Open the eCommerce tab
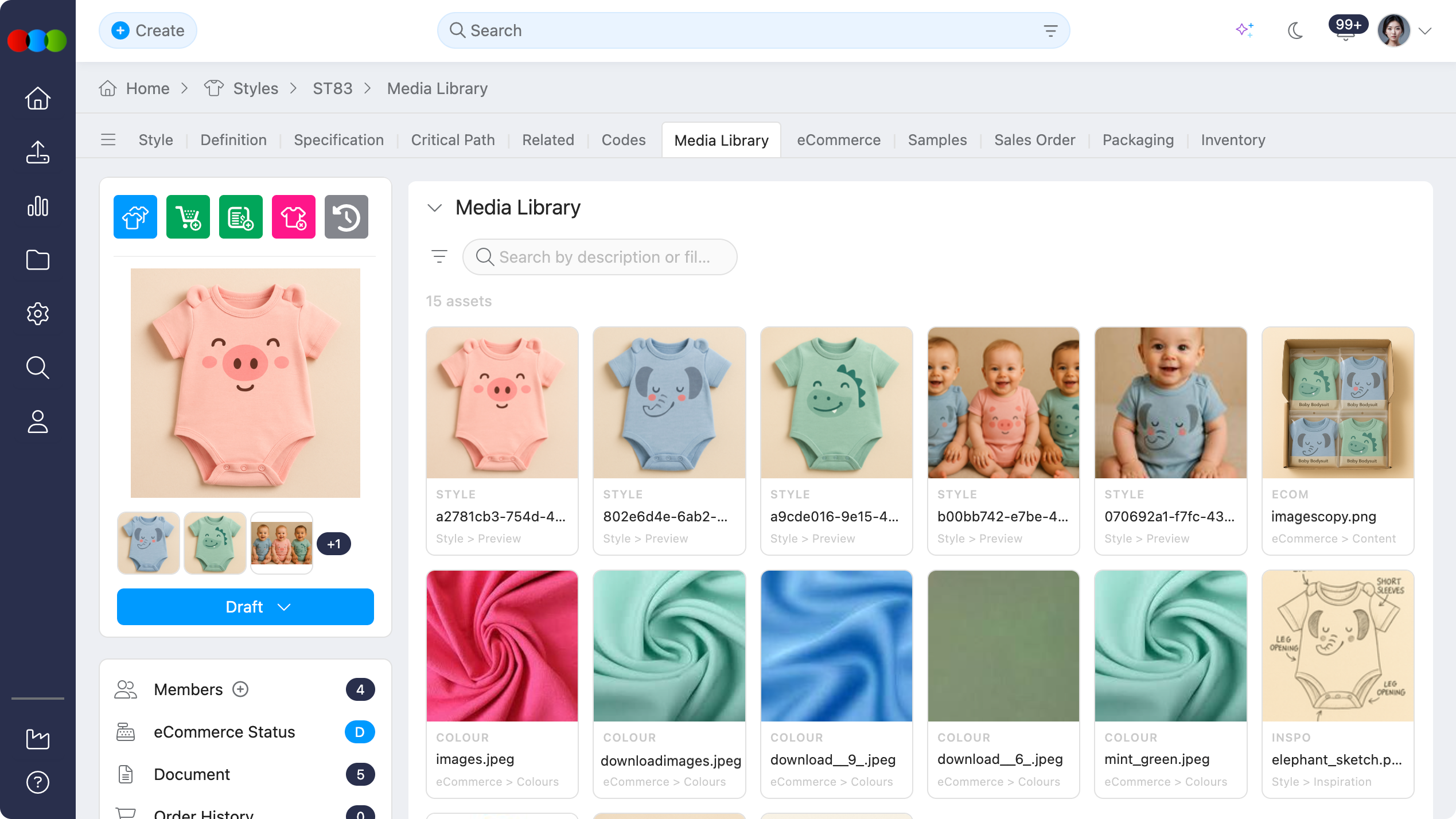The image size is (1456, 819). 839,140
